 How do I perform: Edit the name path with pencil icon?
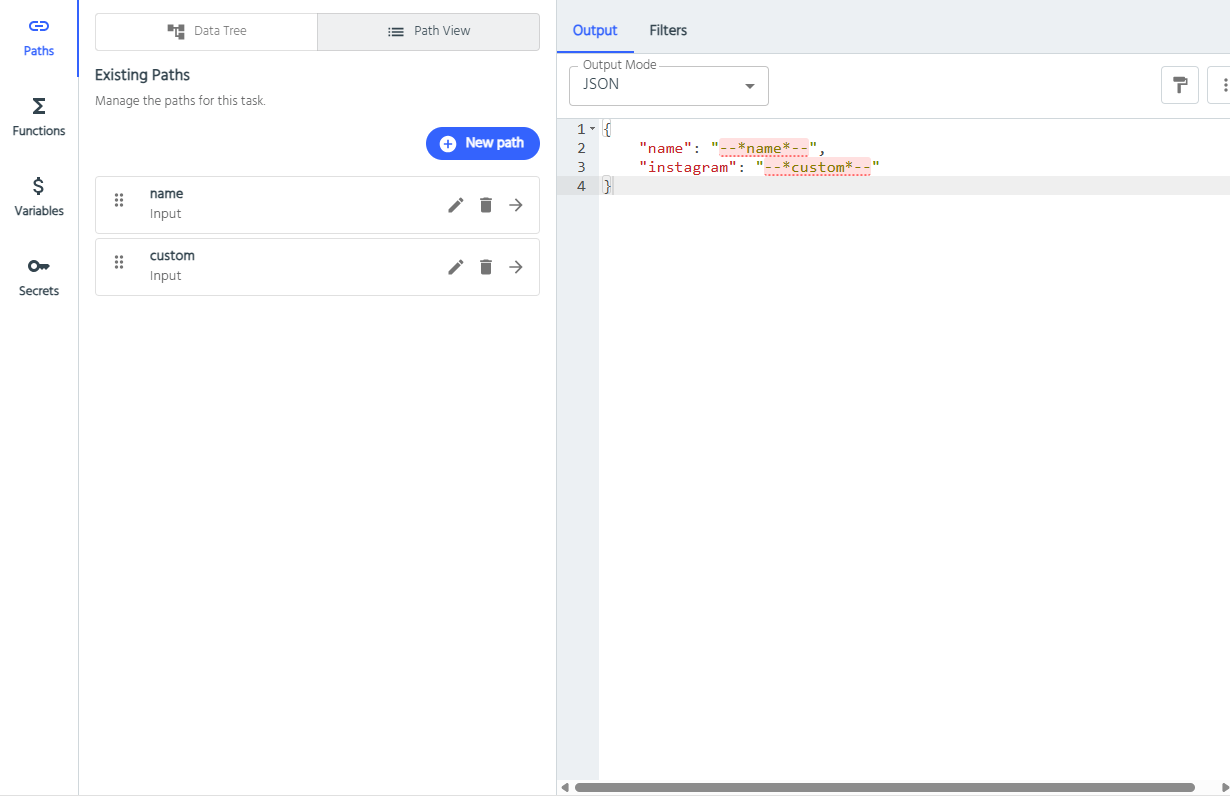coord(456,205)
